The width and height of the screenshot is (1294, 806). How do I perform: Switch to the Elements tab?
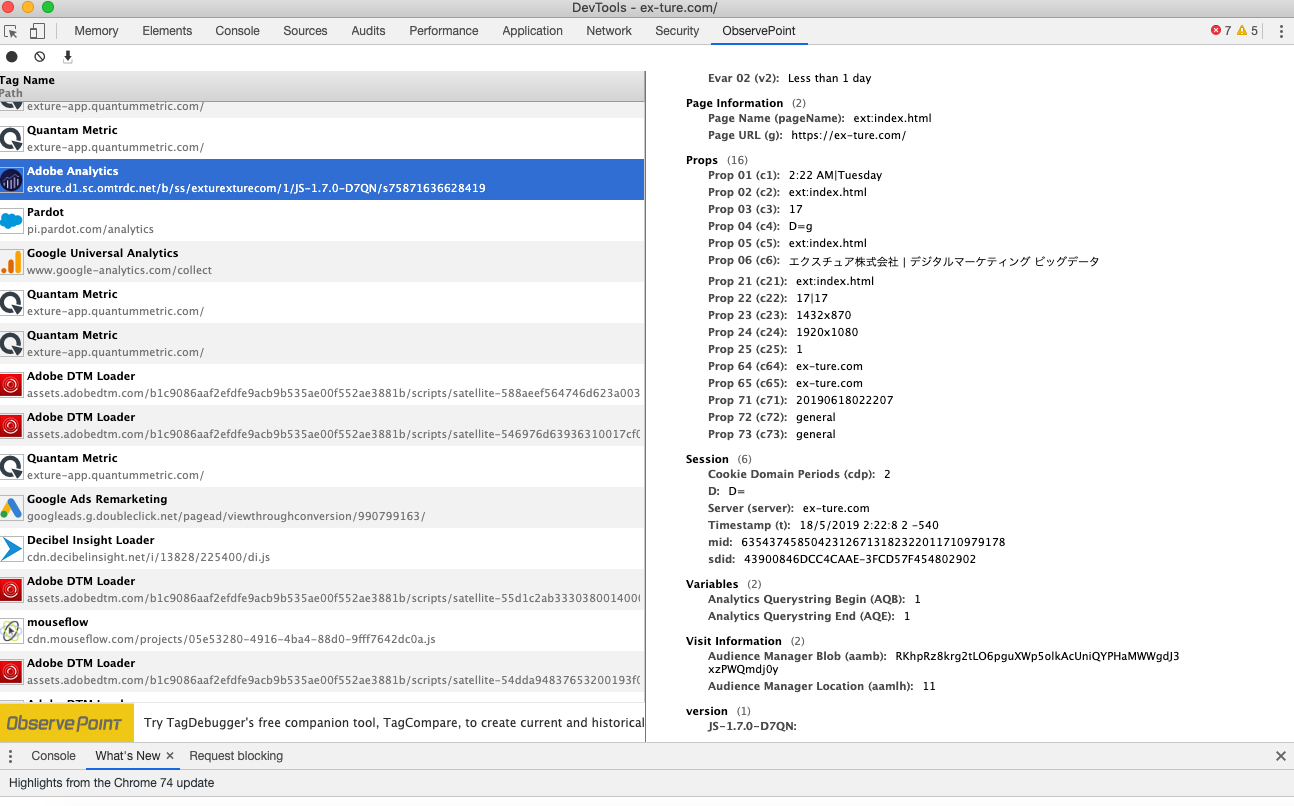click(x=167, y=31)
